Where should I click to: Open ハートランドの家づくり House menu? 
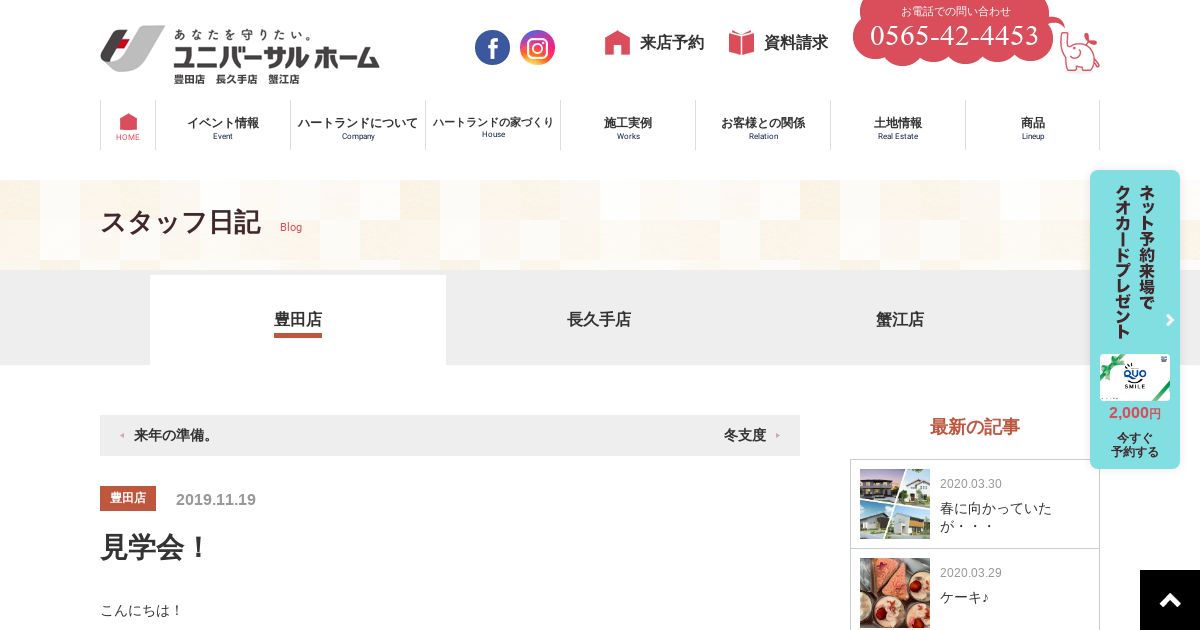pos(493,125)
